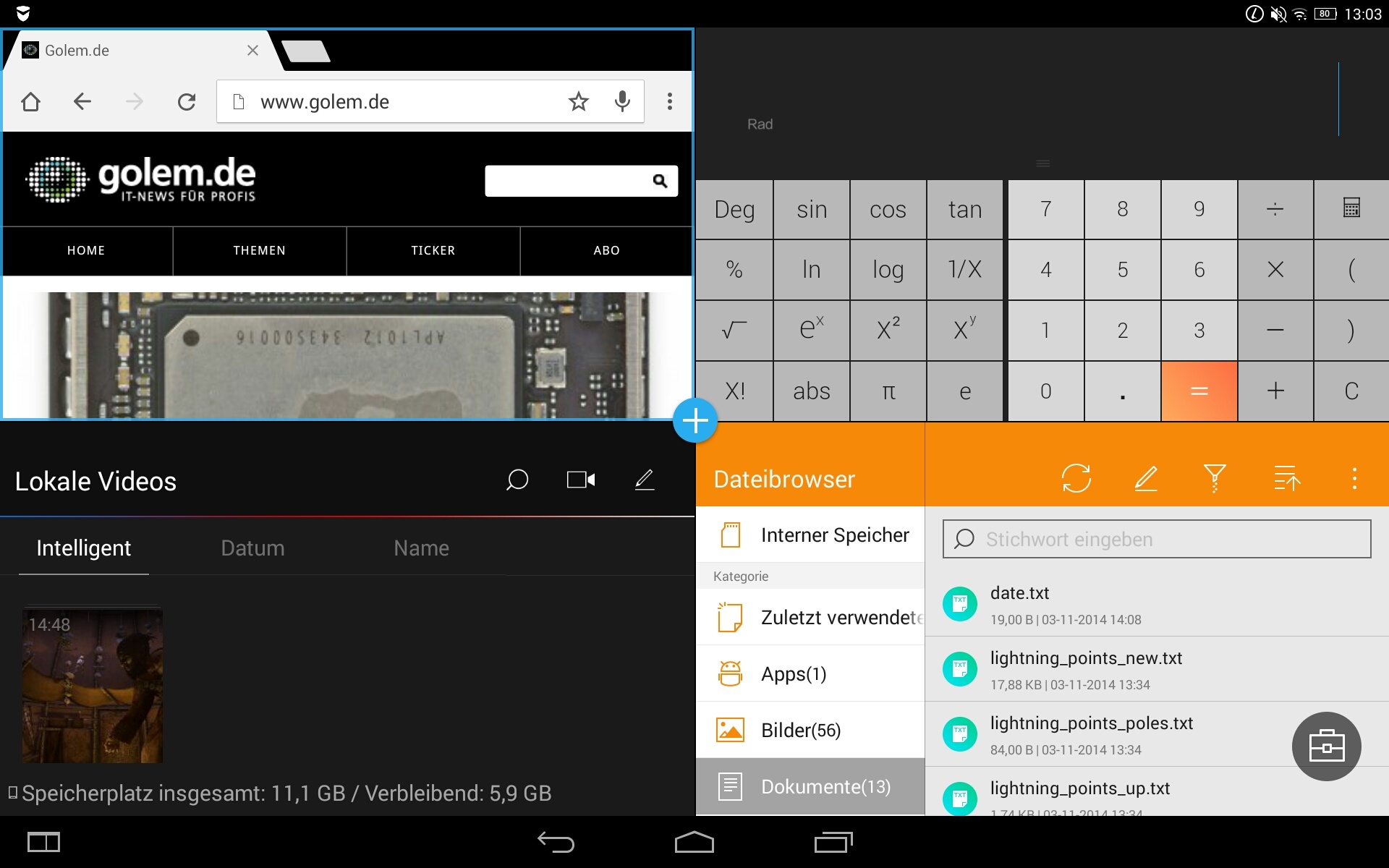This screenshot has width=1389, height=868.
Task: Tap the camera record icon in Lokale Videos
Action: point(580,480)
